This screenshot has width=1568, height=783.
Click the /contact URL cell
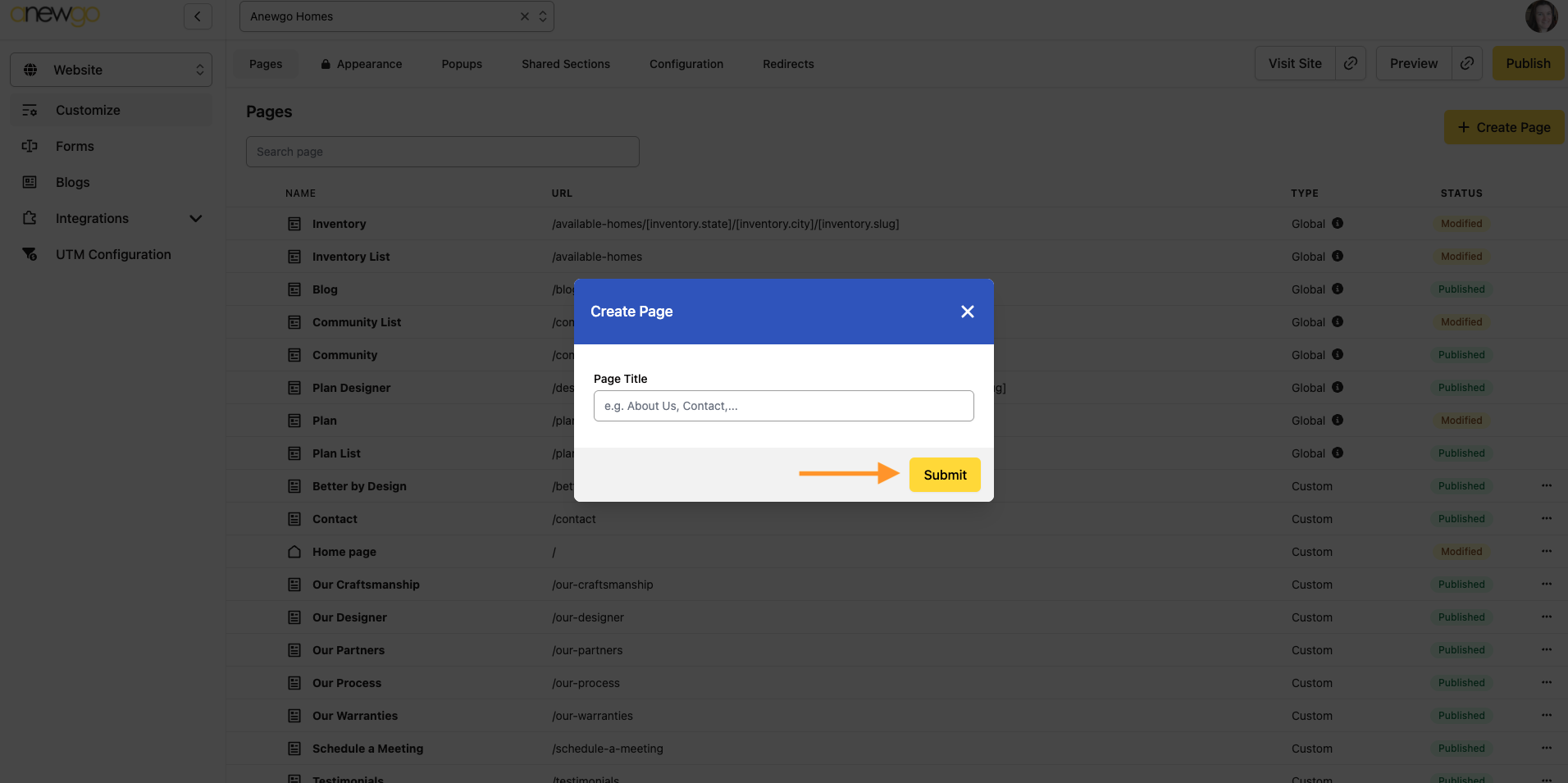[x=574, y=519]
